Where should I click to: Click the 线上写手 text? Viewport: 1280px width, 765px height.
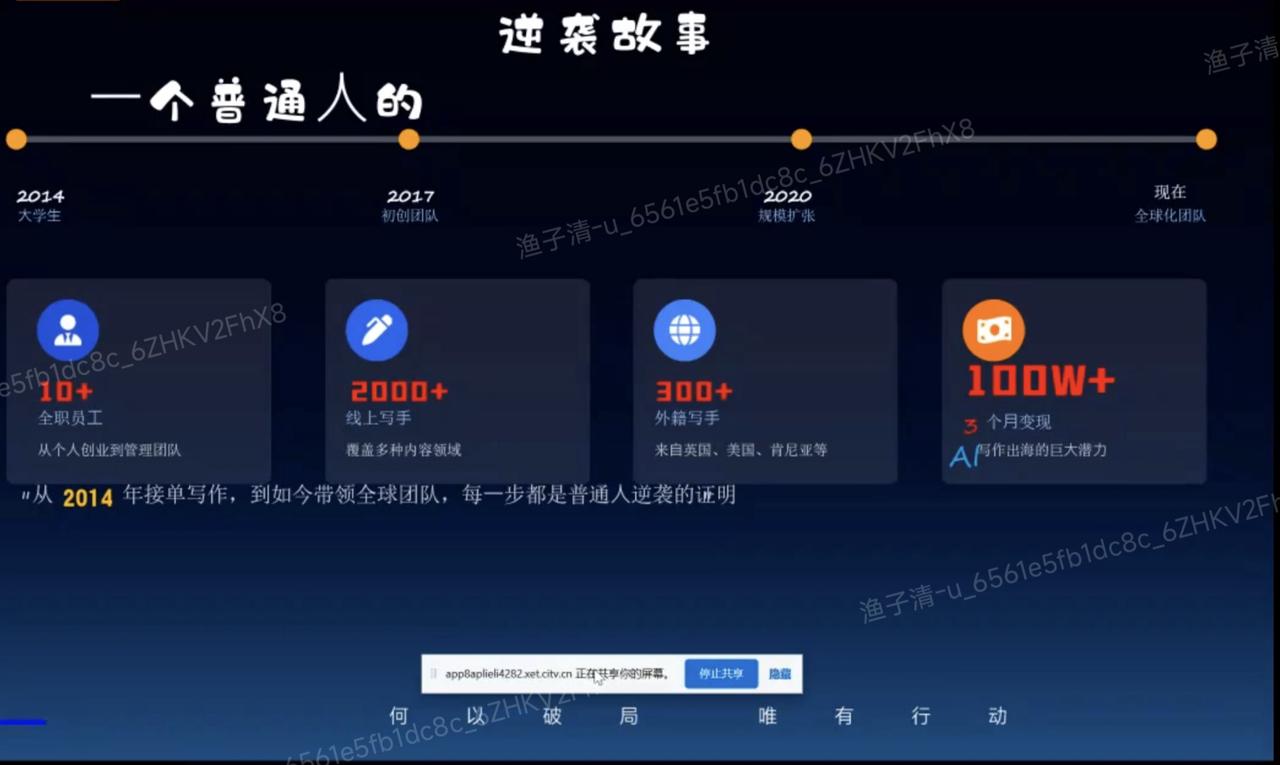point(379,418)
